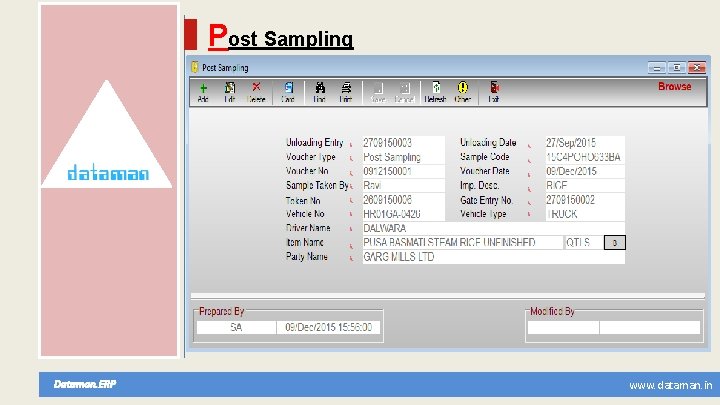Viewport: 720px width, 405px height.
Task: Click the Prepared By date-time field
Action: pyautogui.click(x=328, y=327)
